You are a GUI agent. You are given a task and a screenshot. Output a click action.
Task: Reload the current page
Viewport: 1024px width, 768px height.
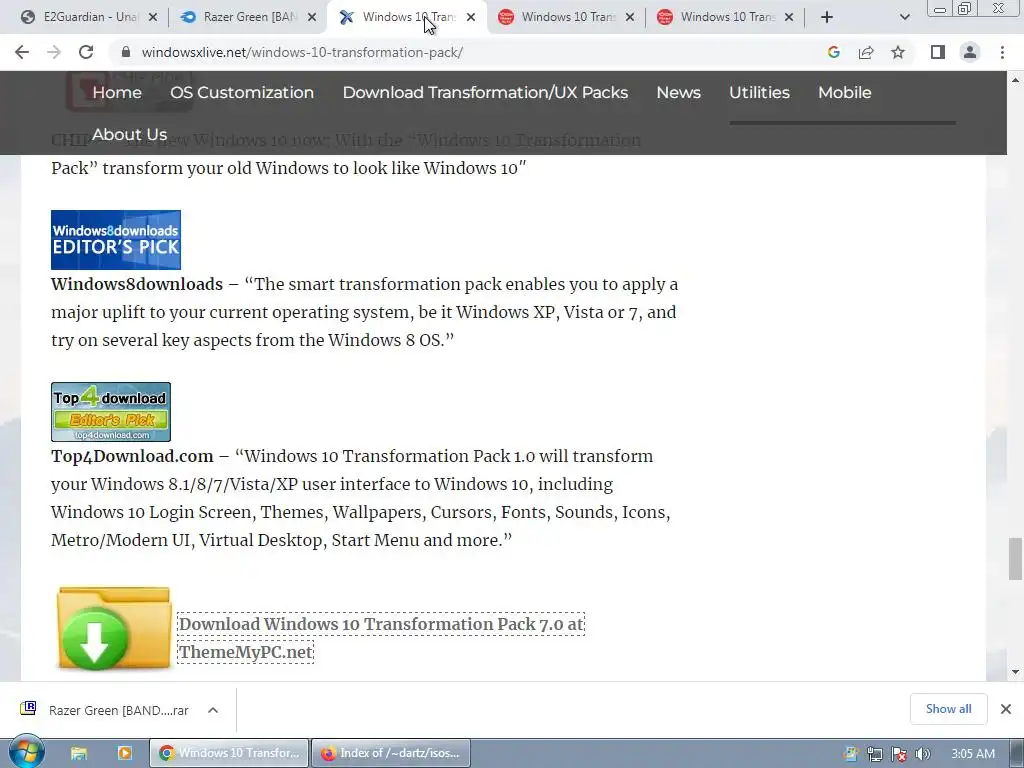(x=86, y=52)
